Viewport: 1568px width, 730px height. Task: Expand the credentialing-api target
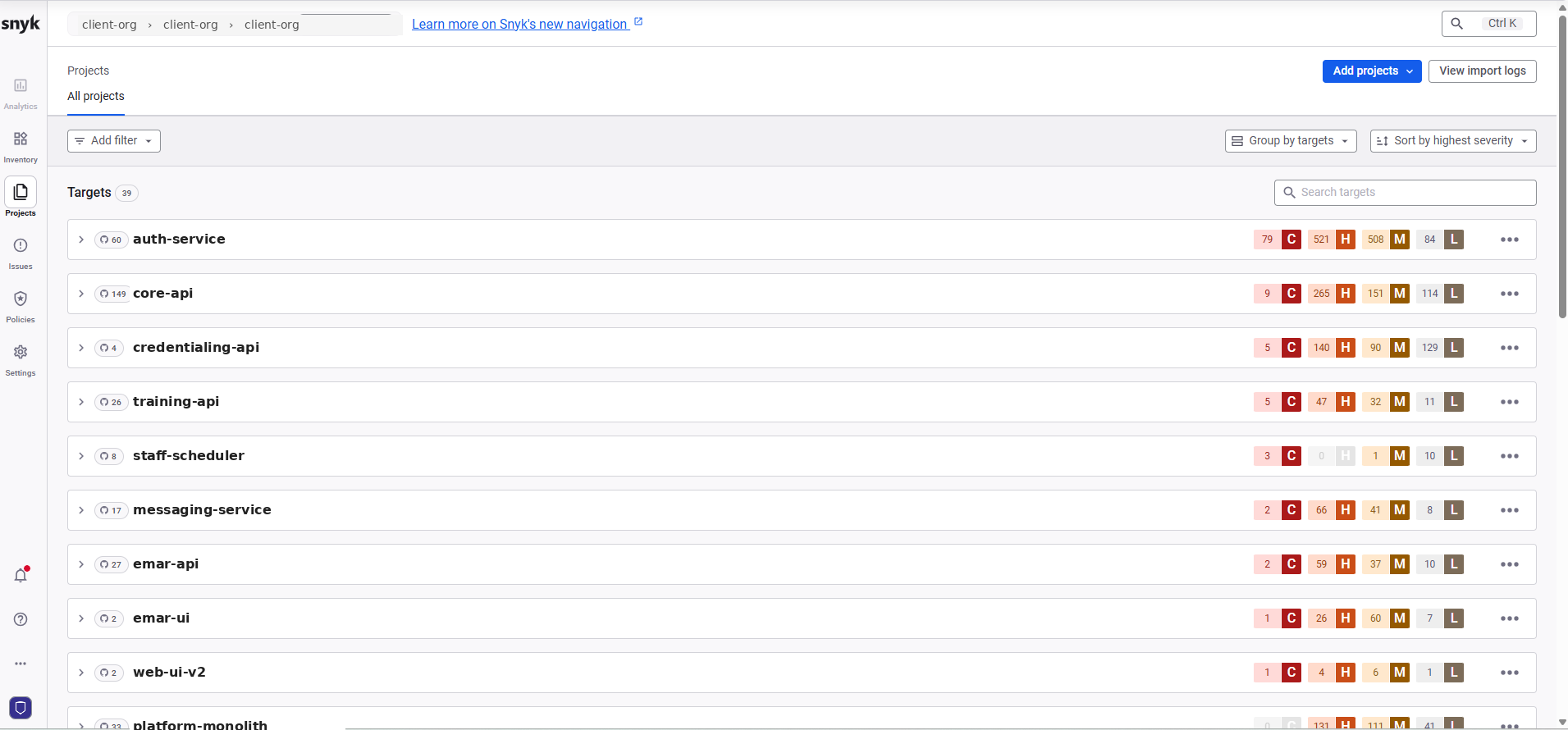(81, 348)
